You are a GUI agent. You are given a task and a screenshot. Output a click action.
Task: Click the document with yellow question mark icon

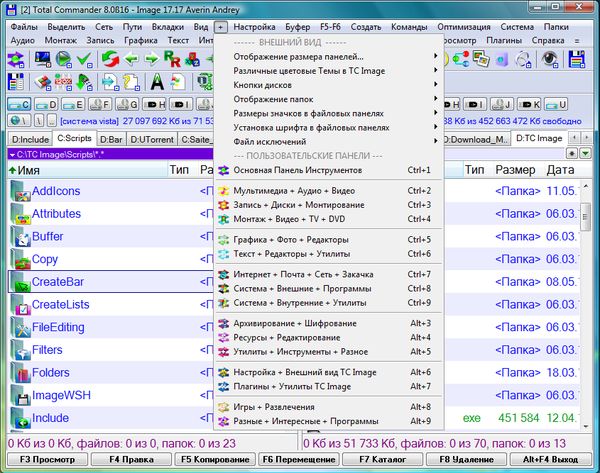pyautogui.click(x=131, y=82)
